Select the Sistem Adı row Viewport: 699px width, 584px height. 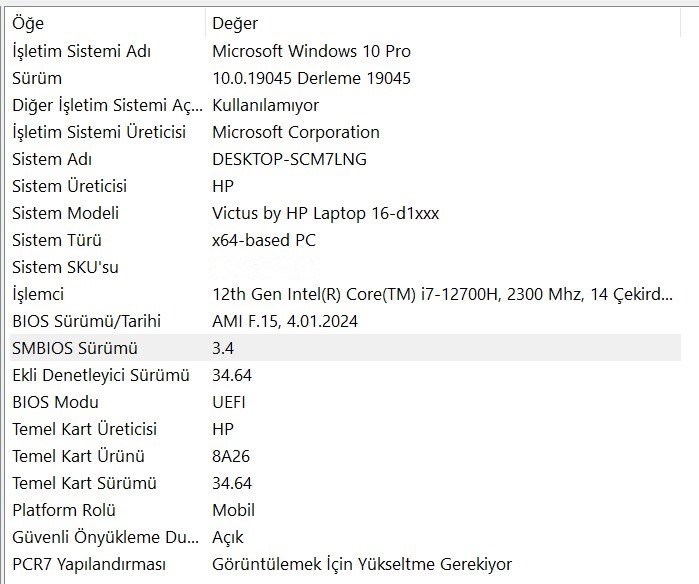[52, 159]
